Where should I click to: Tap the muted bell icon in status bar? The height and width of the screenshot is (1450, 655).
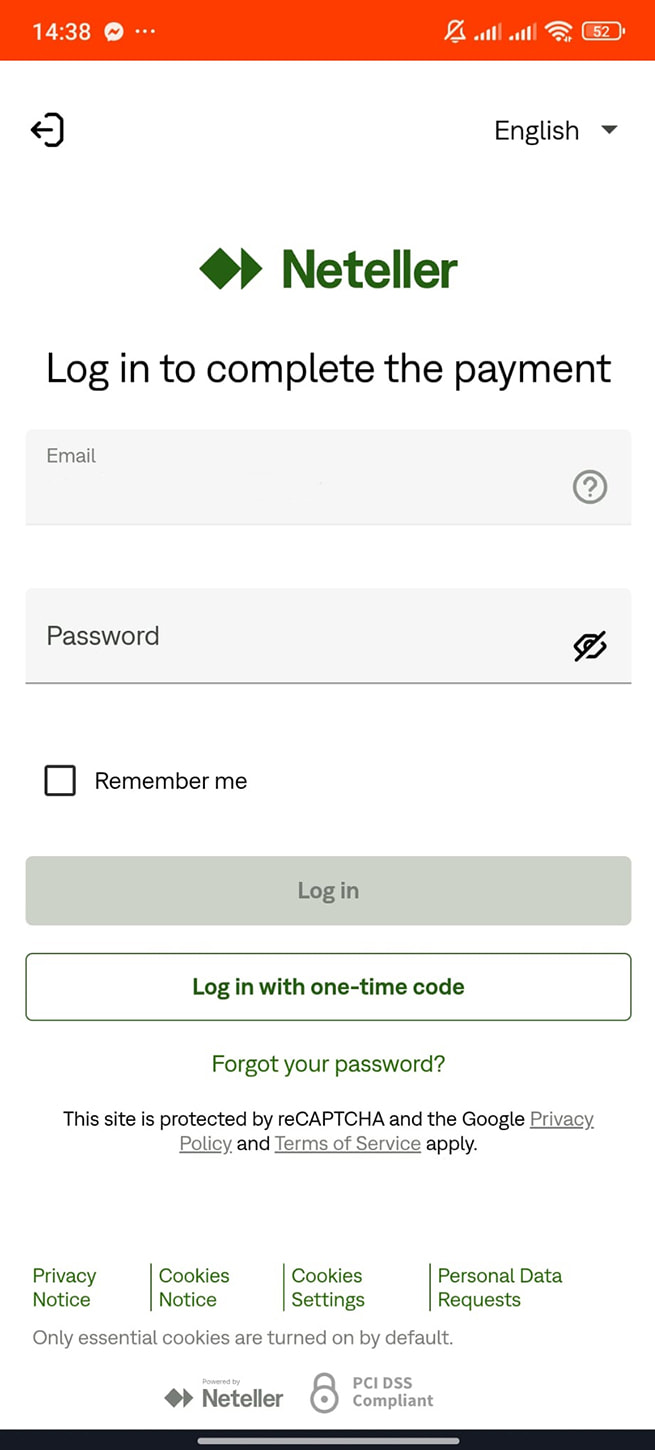coord(455,32)
